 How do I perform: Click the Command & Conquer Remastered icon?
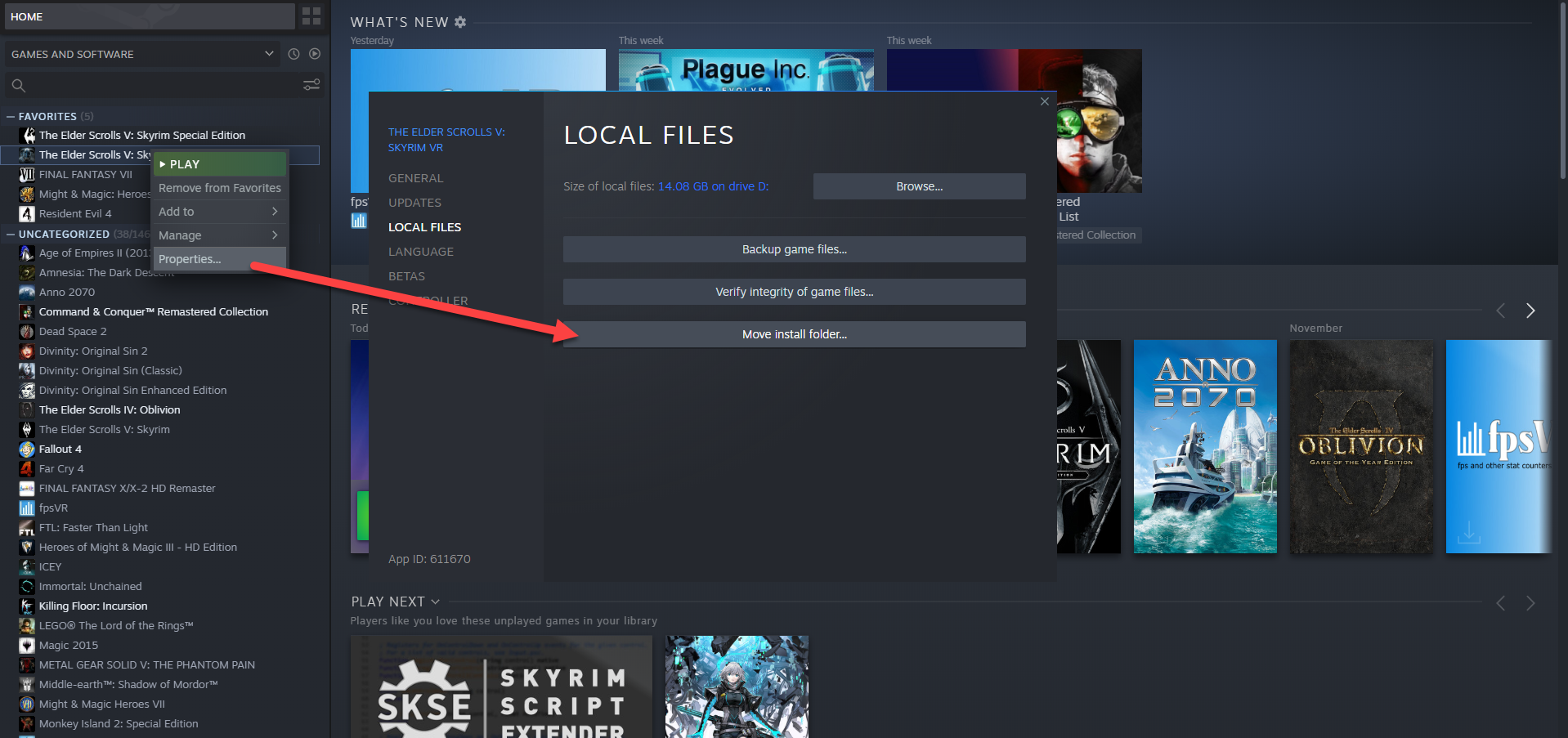pos(27,311)
